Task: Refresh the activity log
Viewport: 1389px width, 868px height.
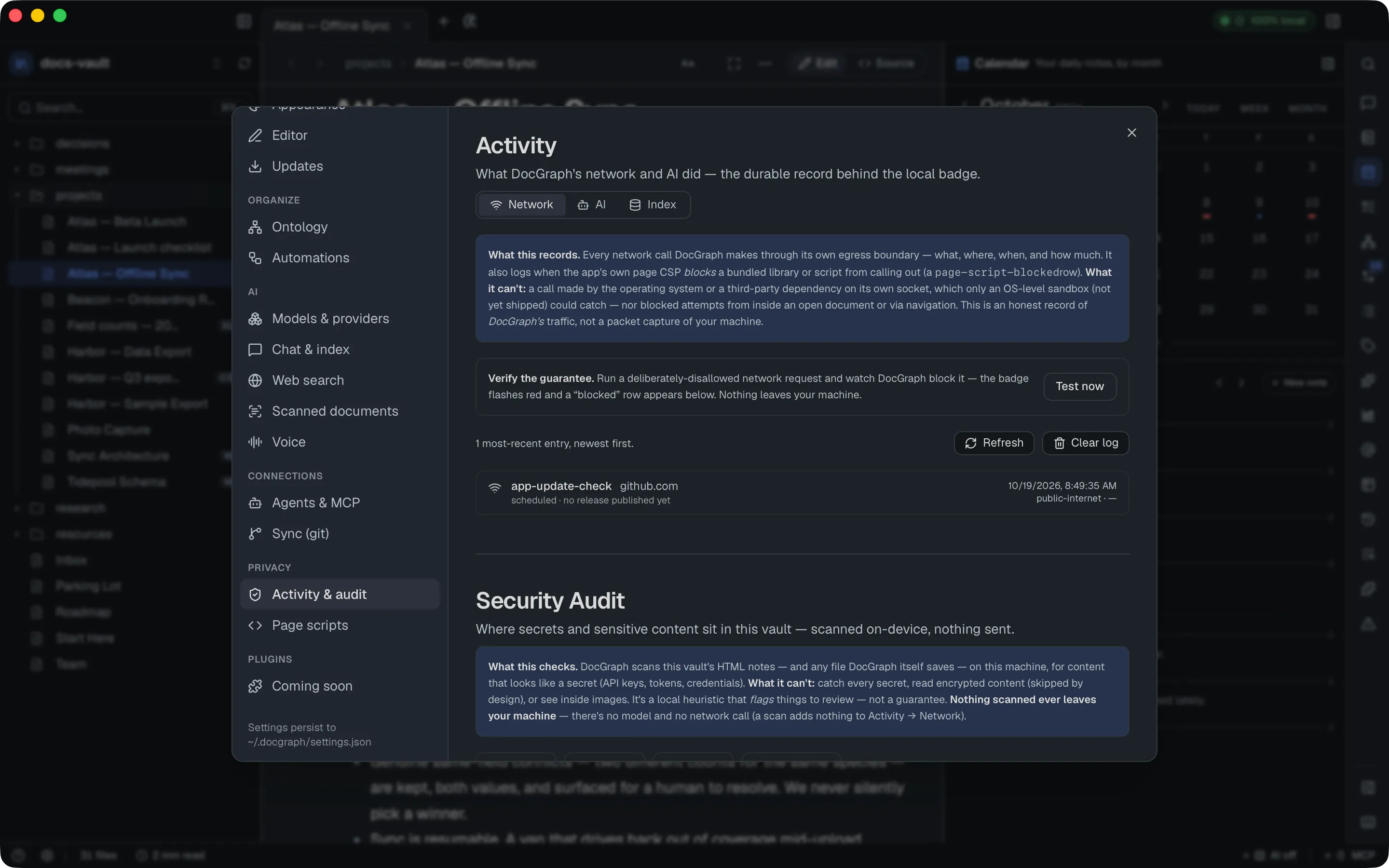Action: [994, 443]
